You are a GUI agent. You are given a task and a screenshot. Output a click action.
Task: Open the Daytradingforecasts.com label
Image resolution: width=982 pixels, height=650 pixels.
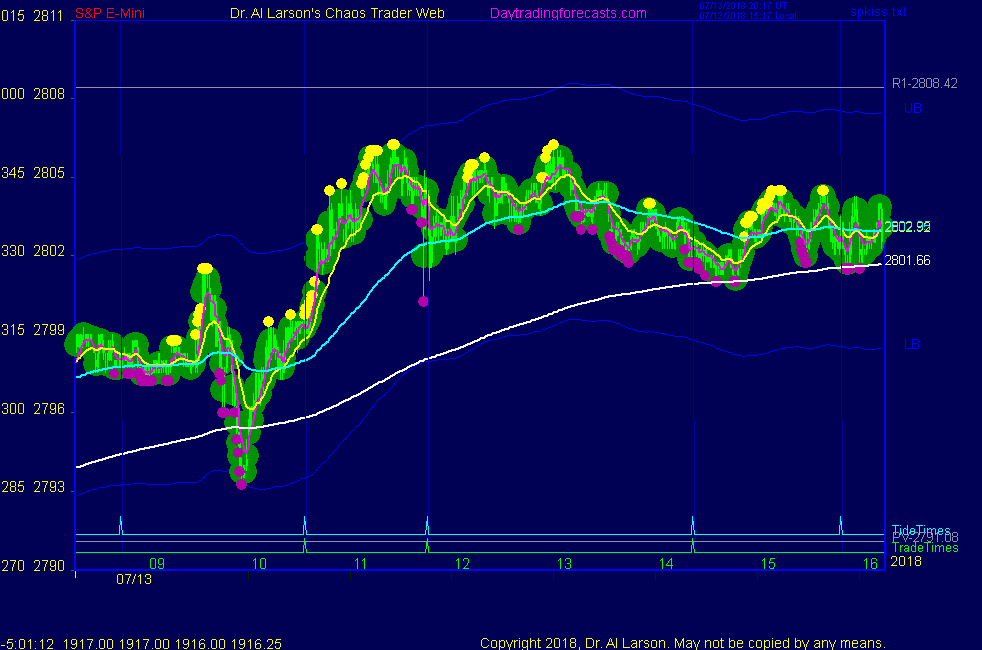coord(568,13)
